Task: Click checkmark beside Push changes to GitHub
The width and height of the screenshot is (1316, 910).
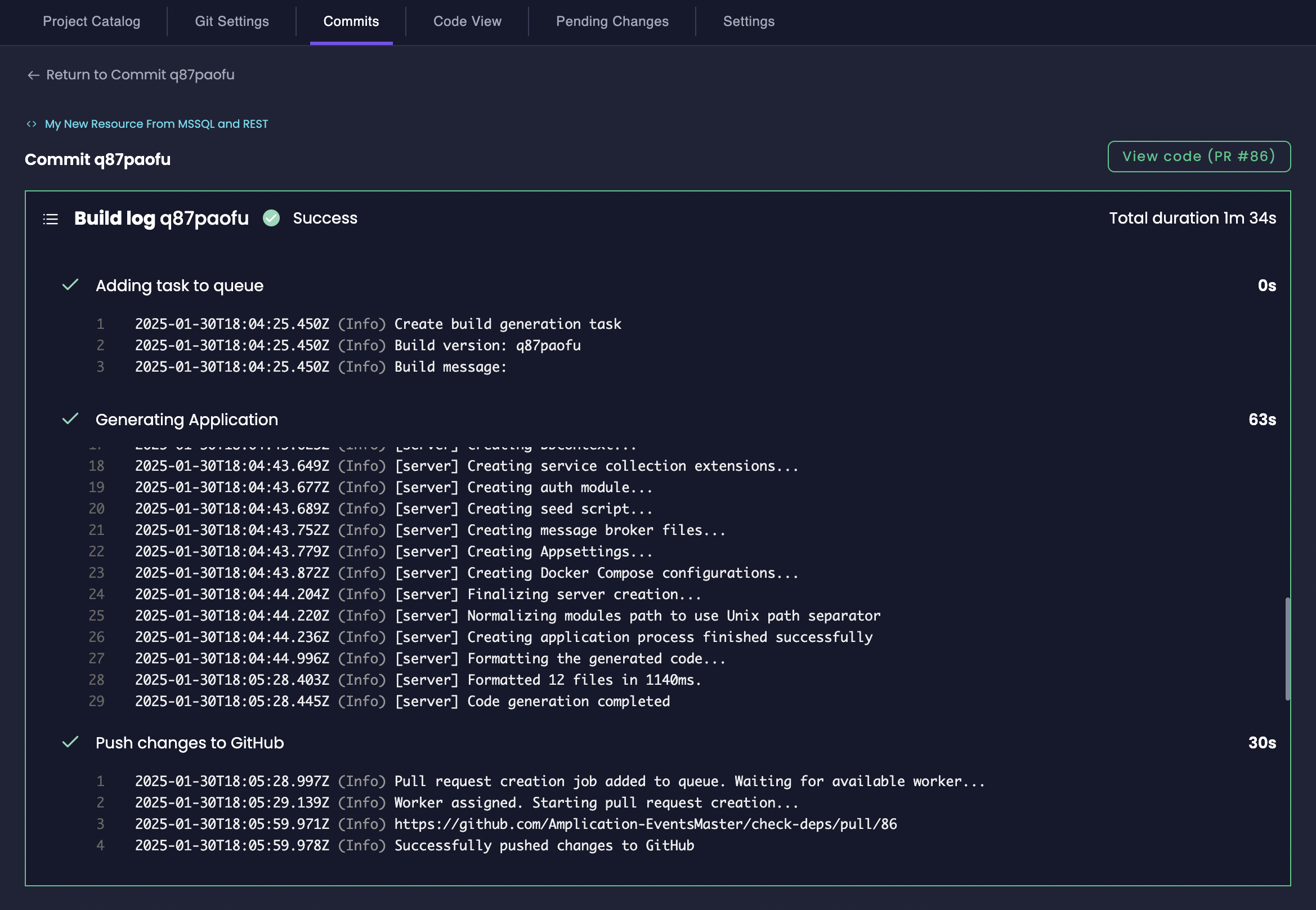Action: coord(70,742)
